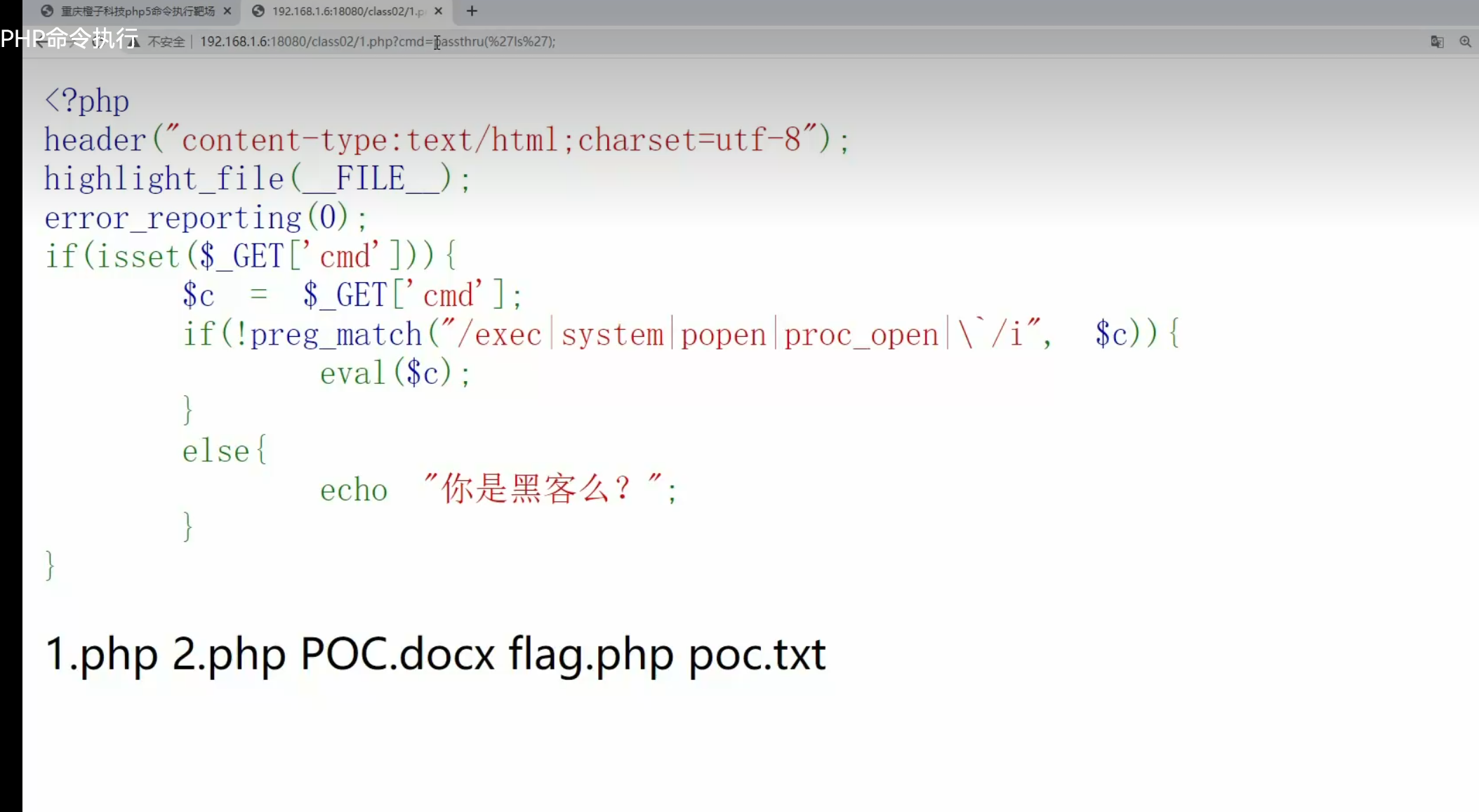This screenshot has width=1479, height=812.
Task: Click the globe favicon on the 192.168.1.6 tab
Action: [x=258, y=11]
